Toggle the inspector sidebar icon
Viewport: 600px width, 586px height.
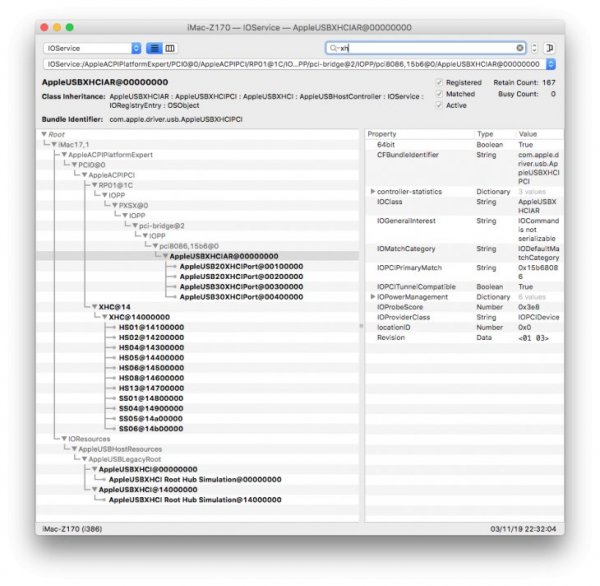[549, 48]
